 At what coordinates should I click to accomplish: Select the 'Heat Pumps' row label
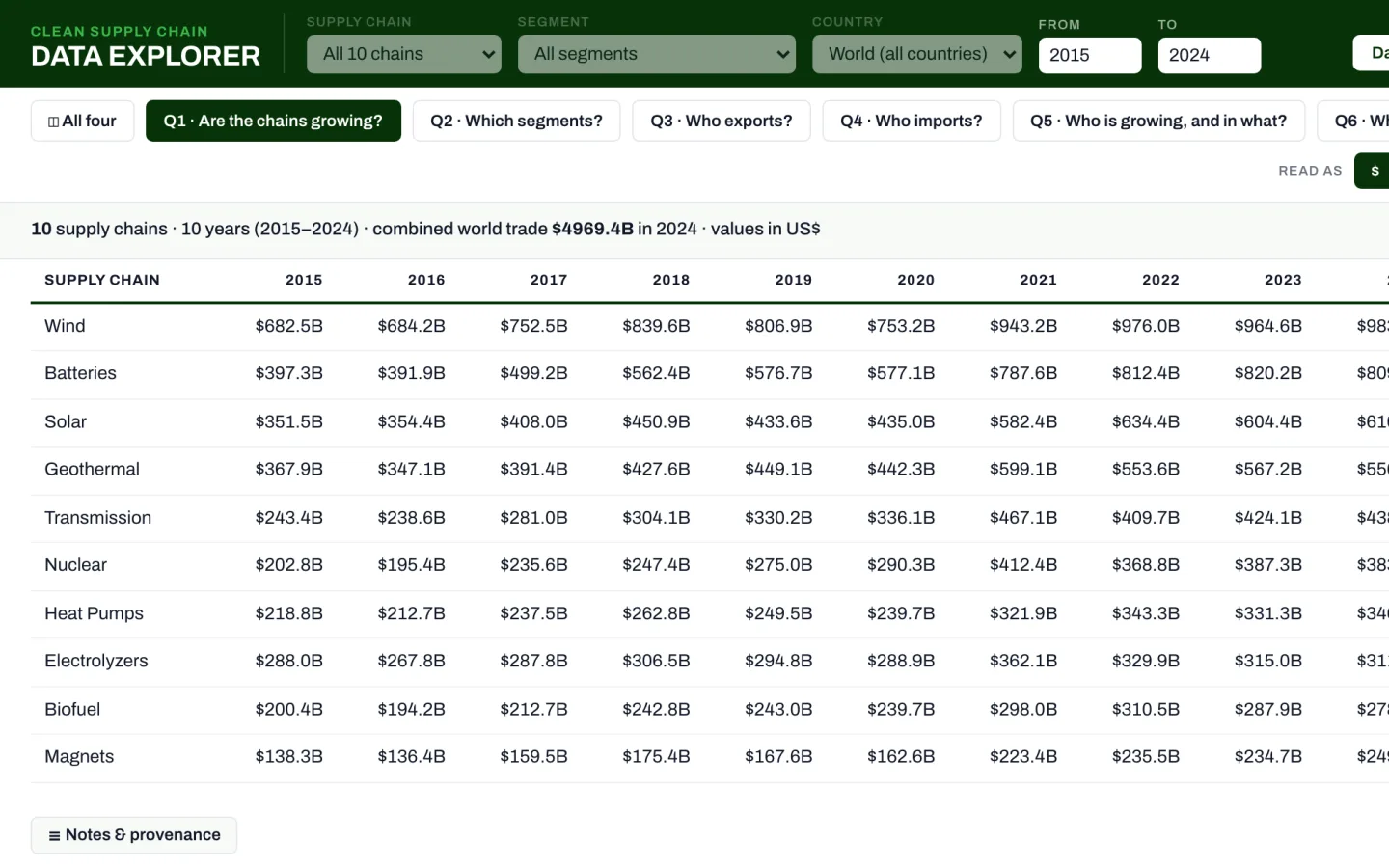[94, 613]
